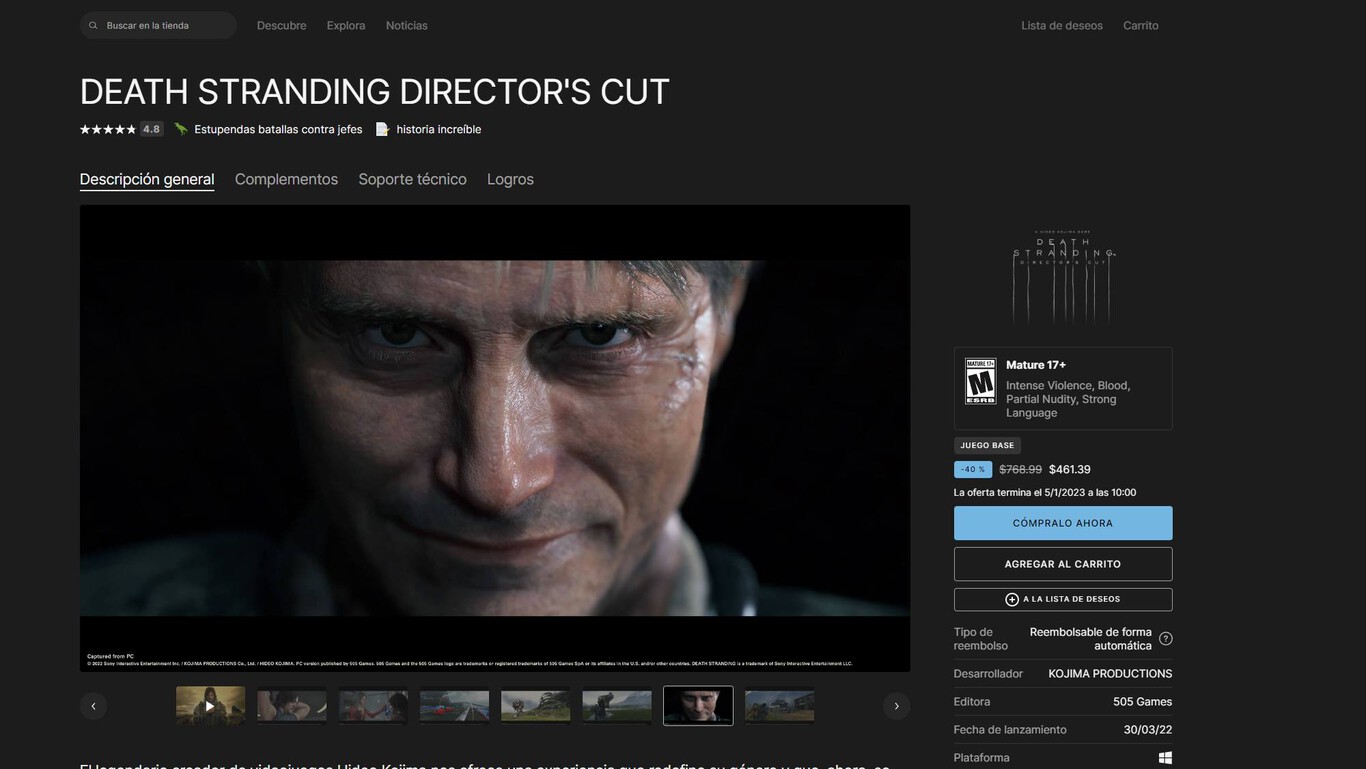Click the search magnifier icon
Image resolution: width=1366 pixels, height=769 pixels.
point(93,26)
